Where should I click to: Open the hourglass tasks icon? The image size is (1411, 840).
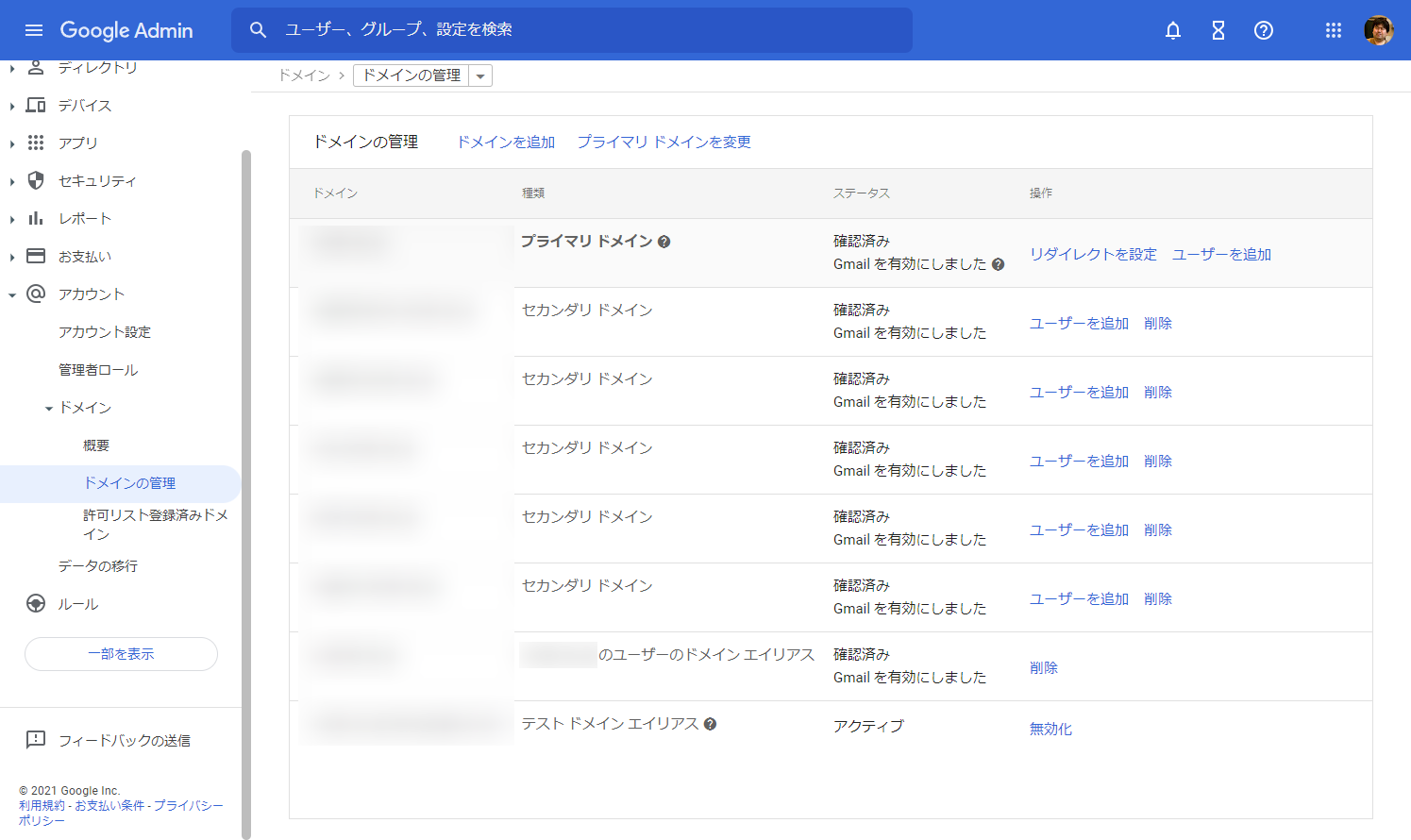[1218, 30]
